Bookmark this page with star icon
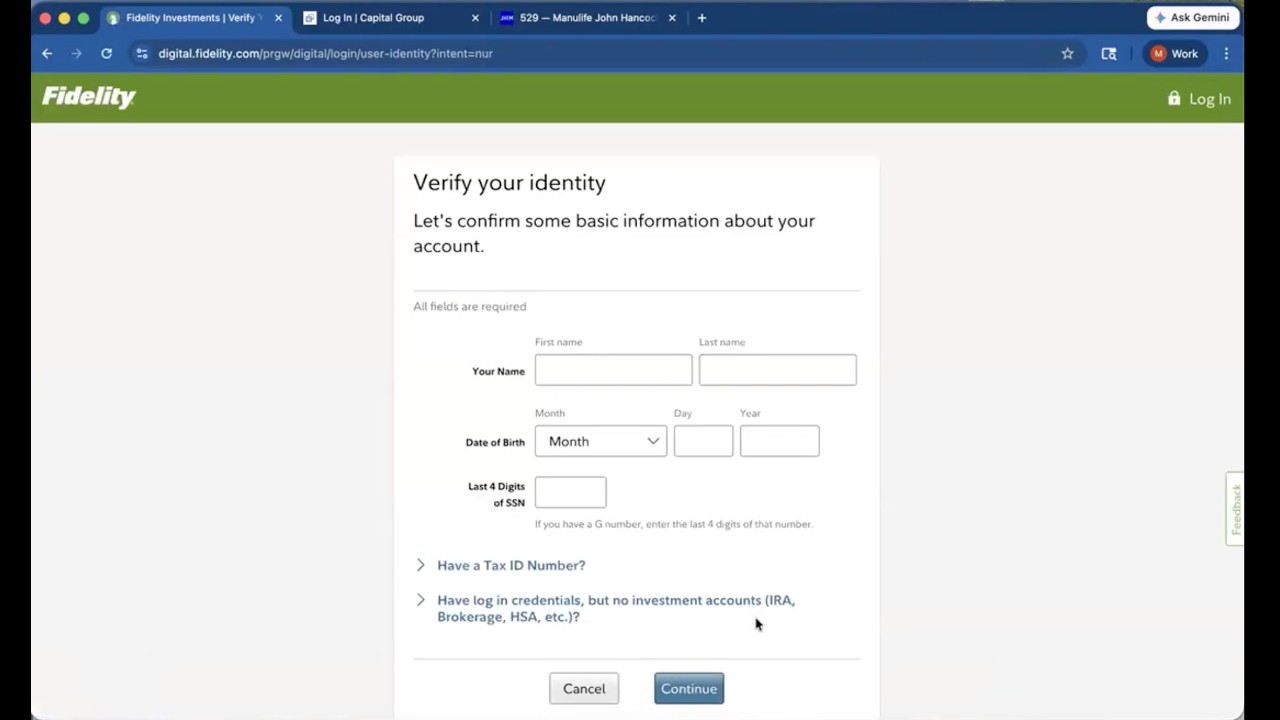Viewport: 1280px width, 720px height. click(x=1067, y=53)
